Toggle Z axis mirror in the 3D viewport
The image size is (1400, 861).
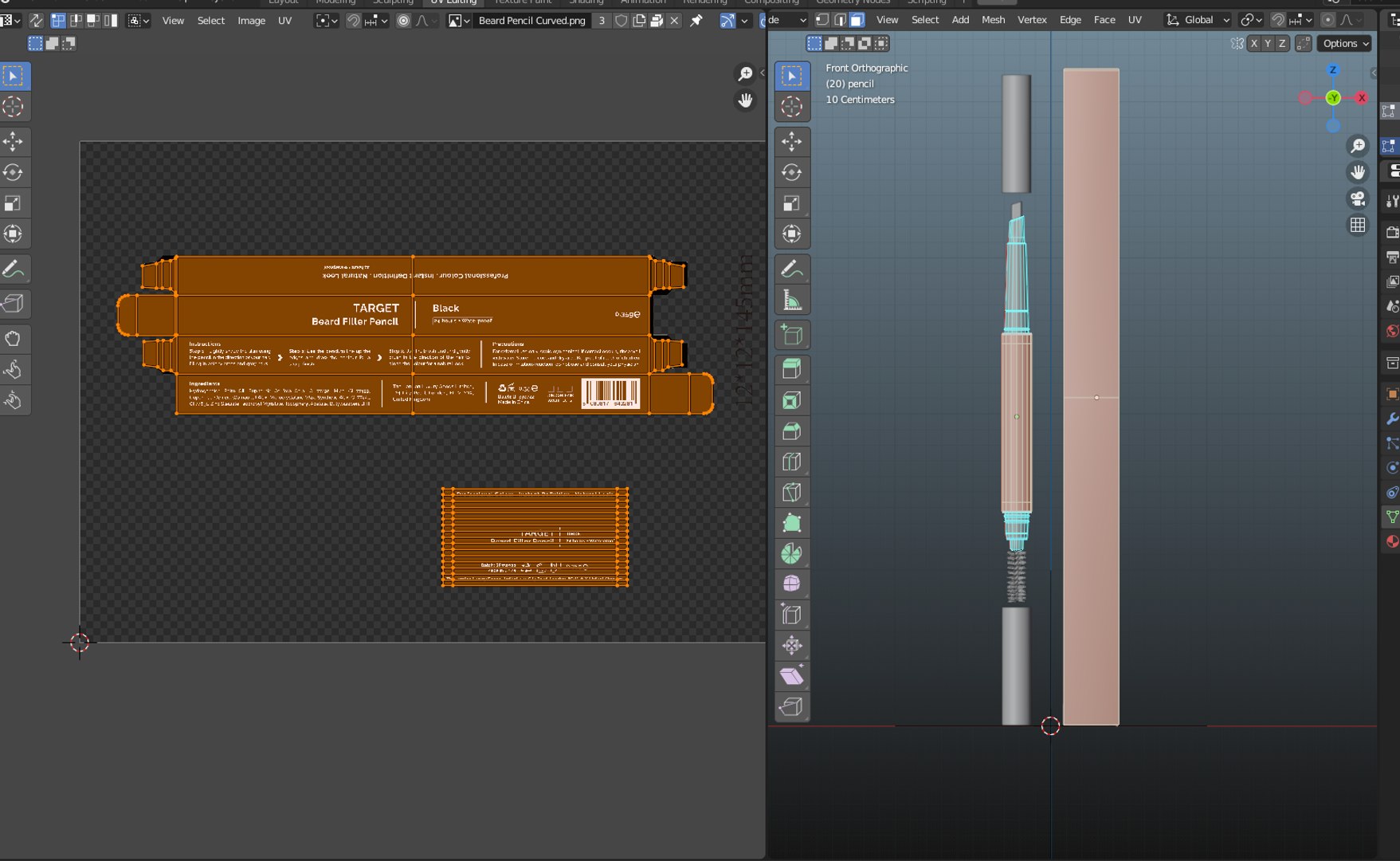(1282, 44)
